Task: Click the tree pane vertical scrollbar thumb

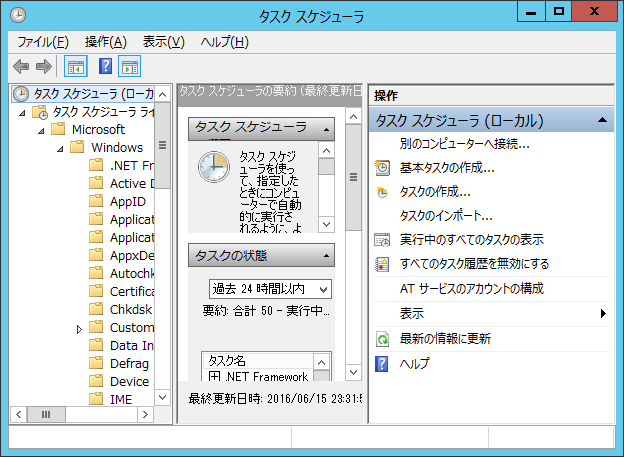Action: click(162, 145)
